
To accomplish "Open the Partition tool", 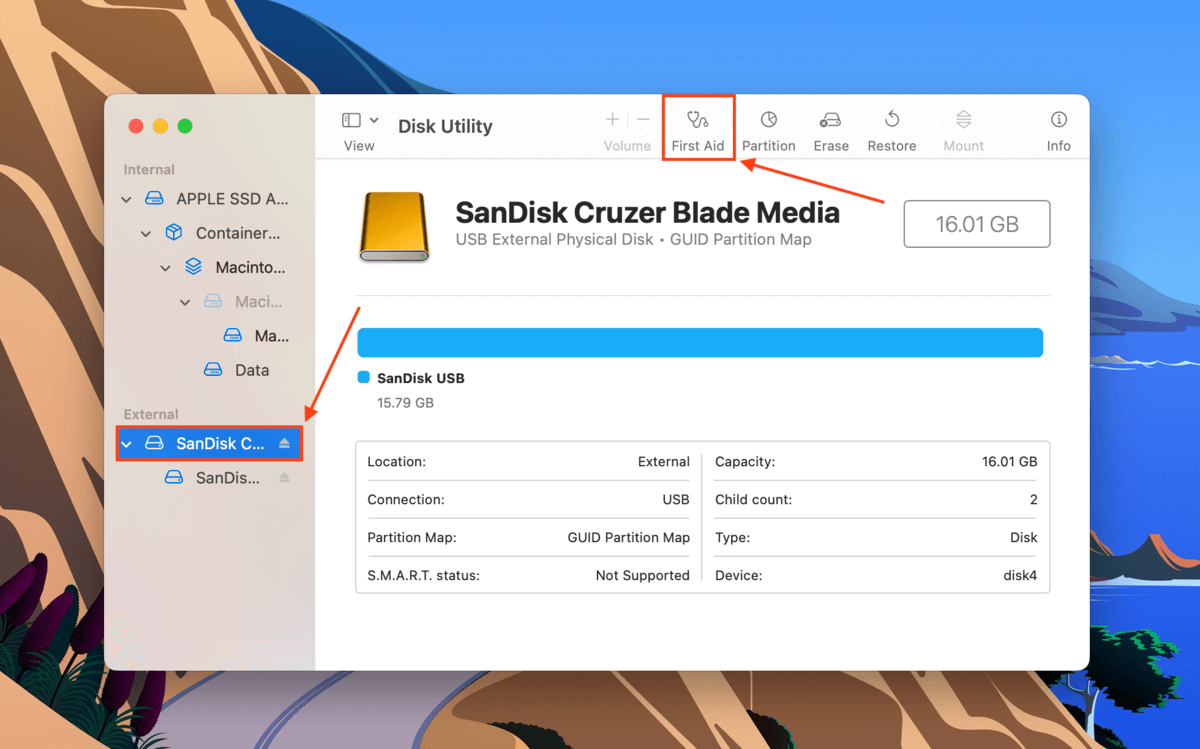I will (768, 131).
